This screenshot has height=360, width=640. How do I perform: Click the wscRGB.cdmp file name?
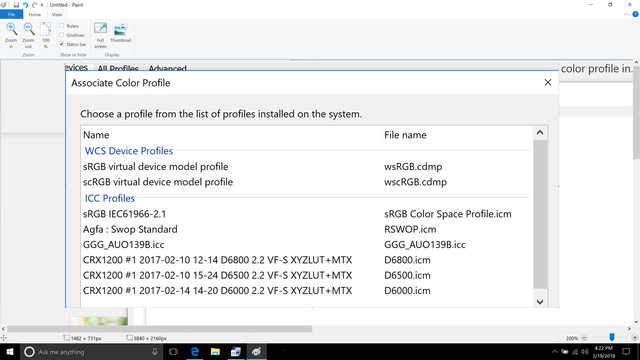click(x=416, y=182)
